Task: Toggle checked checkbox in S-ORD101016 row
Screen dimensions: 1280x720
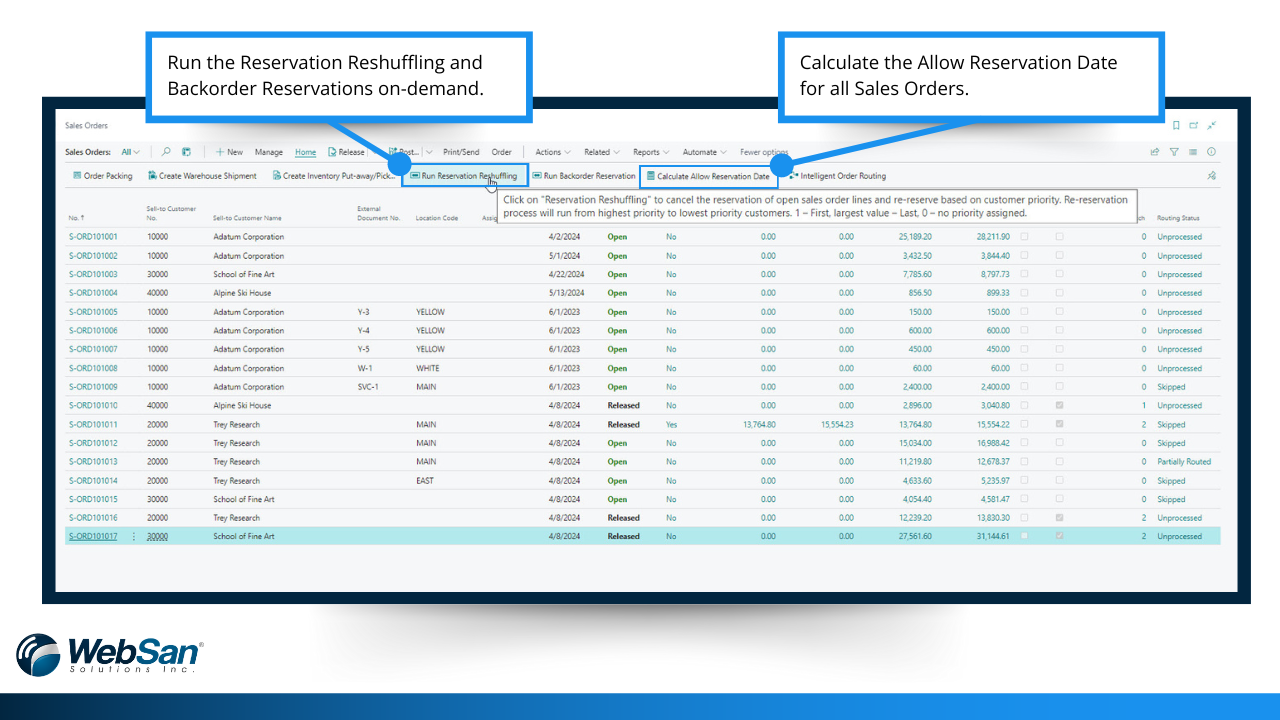Action: pyautogui.click(x=1059, y=518)
